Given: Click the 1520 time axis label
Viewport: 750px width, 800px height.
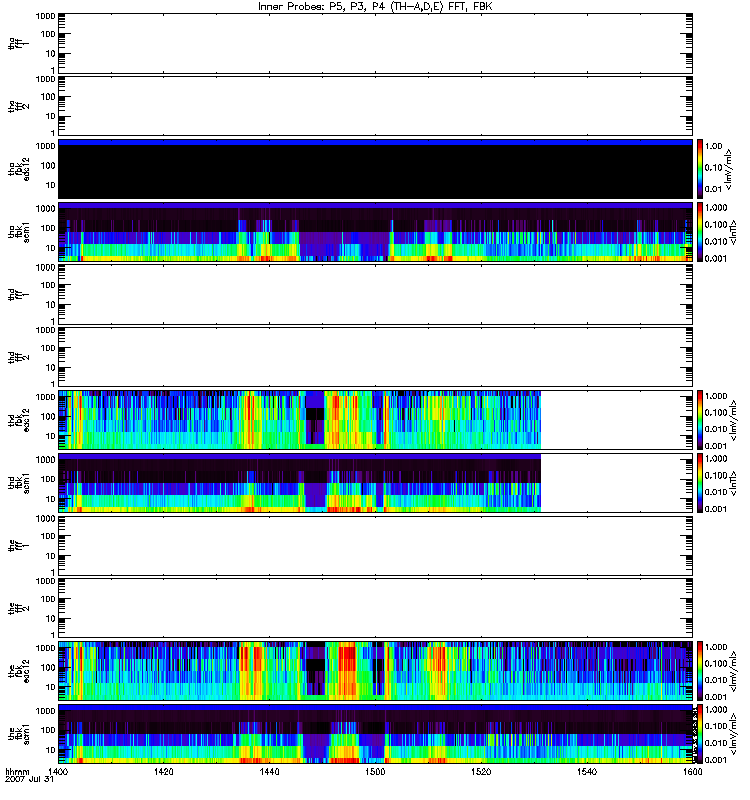Looking at the screenshot, I should pos(481,771).
